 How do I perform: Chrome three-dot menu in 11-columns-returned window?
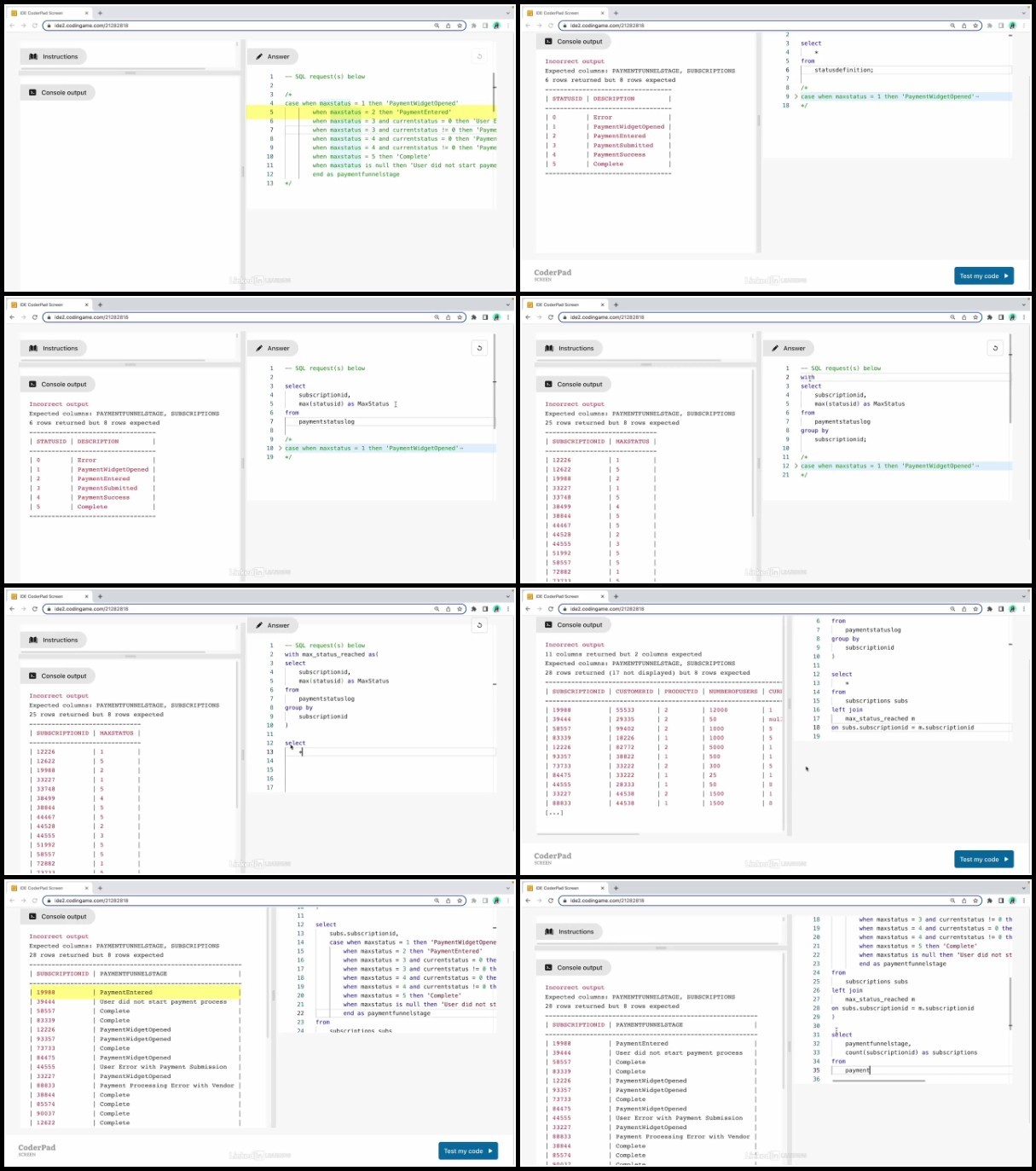click(1025, 609)
